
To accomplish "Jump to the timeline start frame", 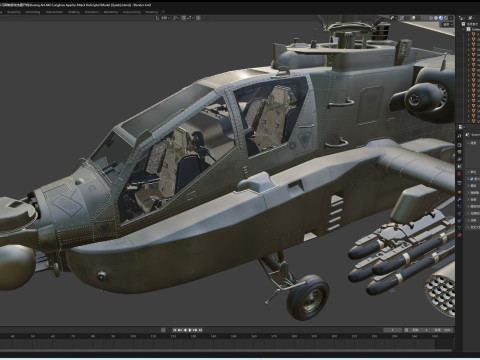I will click(175, 330).
